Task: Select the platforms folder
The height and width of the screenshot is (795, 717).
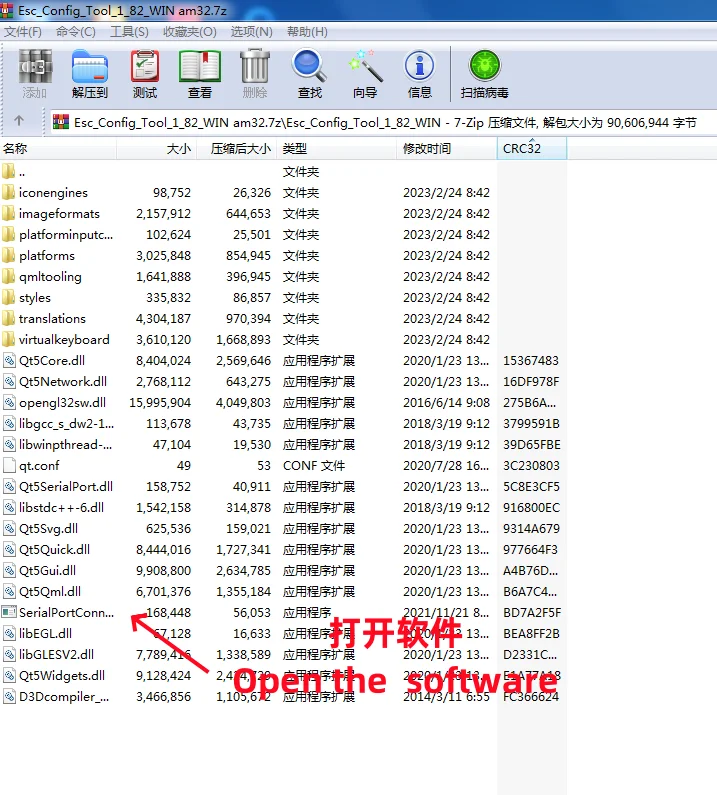Action: 46,255
